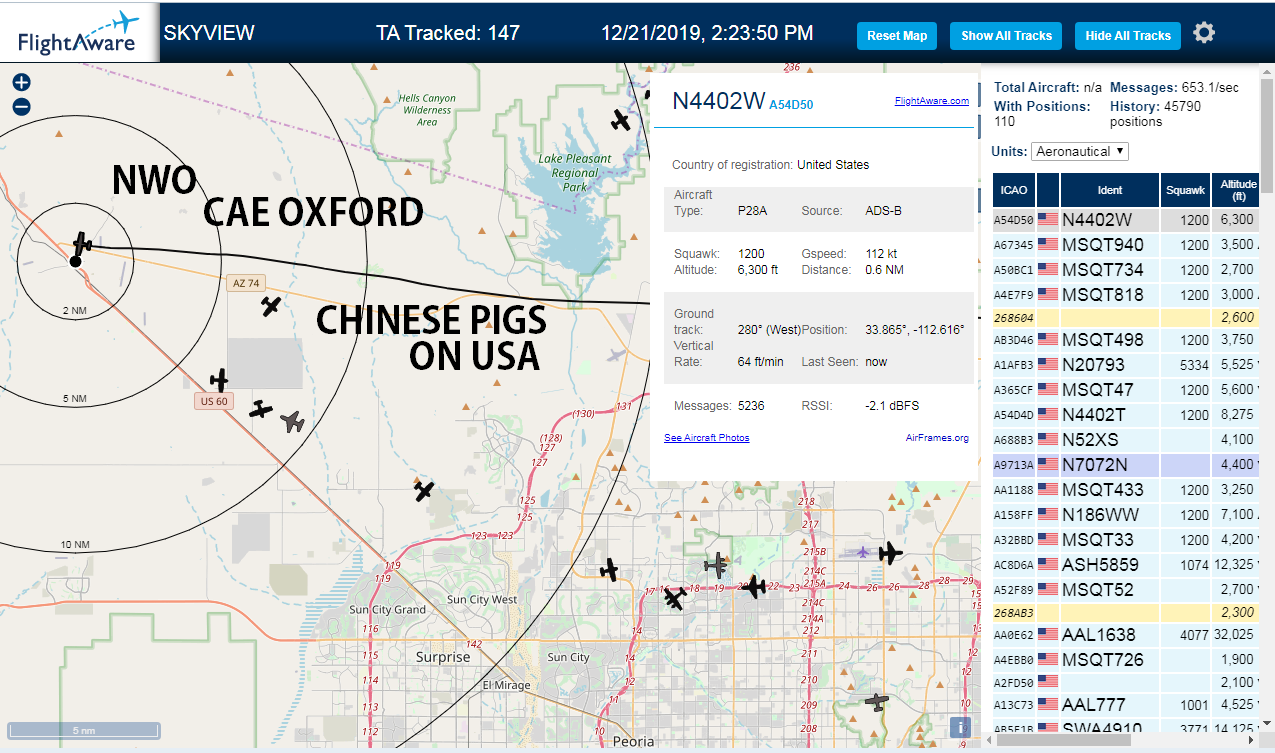The height and width of the screenshot is (753, 1275).
Task: Select the aircraft icon inside the 2 NM ring
Action: [x=83, y=243]
